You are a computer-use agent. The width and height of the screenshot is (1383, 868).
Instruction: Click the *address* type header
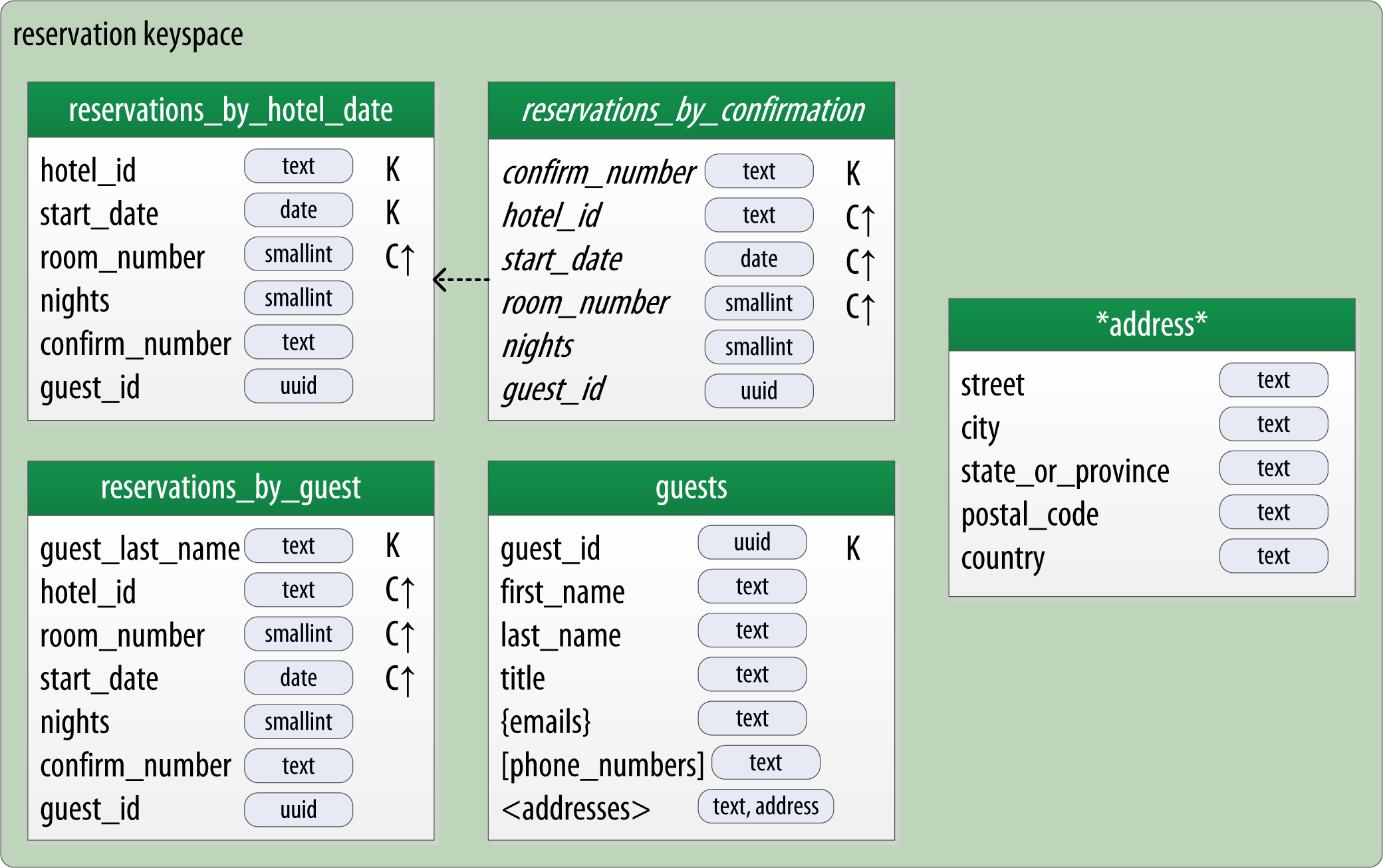pyautogui.click(x=1152, y=325)
